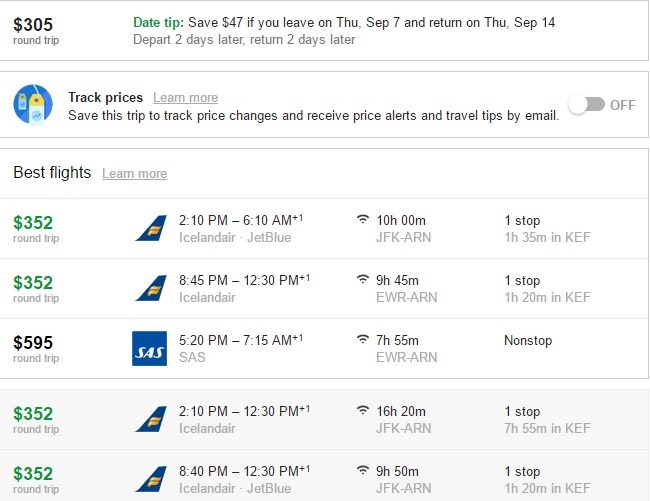
Task: Click Wi-Fi icon on the 9h 45m flight
Action: click(x=363, y=279)
